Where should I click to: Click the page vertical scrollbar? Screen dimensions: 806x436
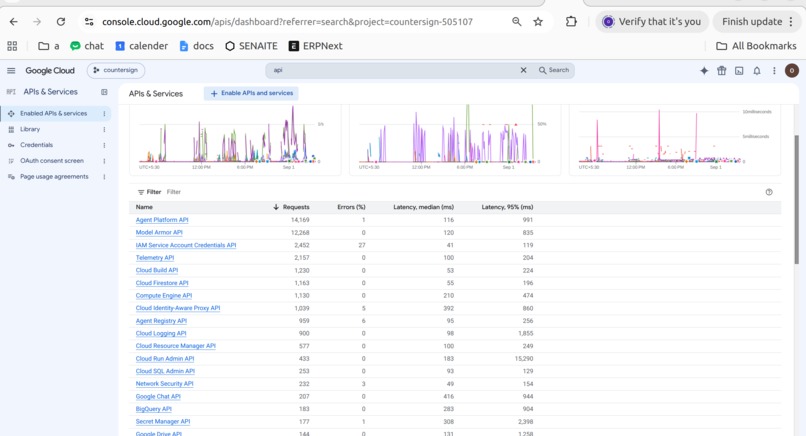click(797, 199)
